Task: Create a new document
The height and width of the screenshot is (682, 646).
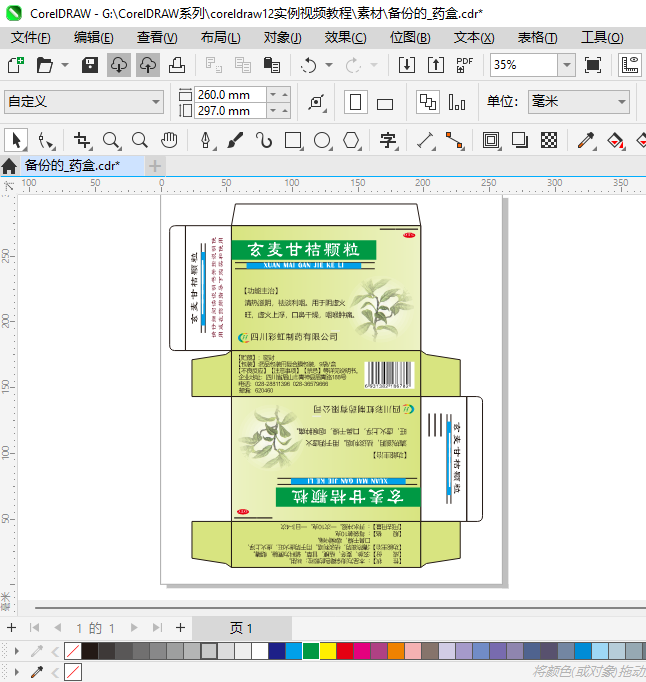Action: (x=15, y=65)
